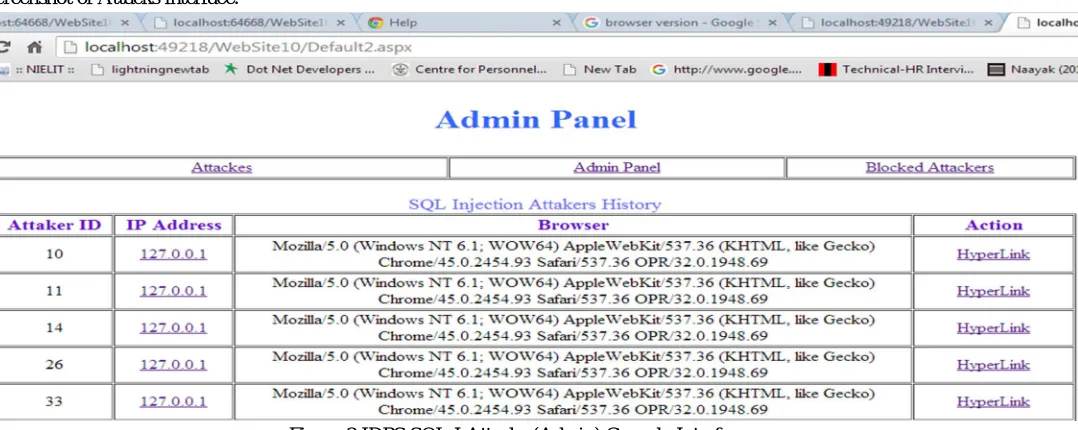
Task: Click IP address link for attacker 33
Action: [173, 402]
